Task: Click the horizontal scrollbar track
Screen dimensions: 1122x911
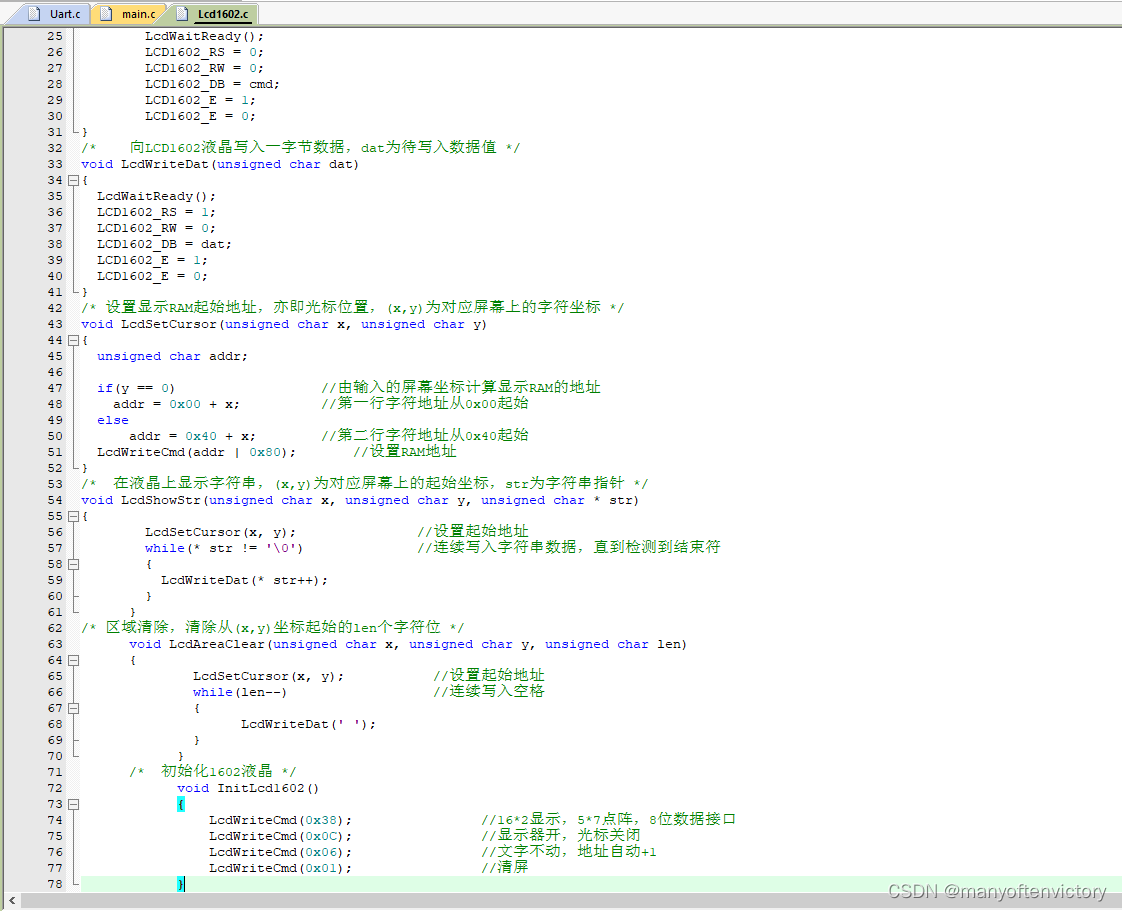Action: click(x=569, y=901)
